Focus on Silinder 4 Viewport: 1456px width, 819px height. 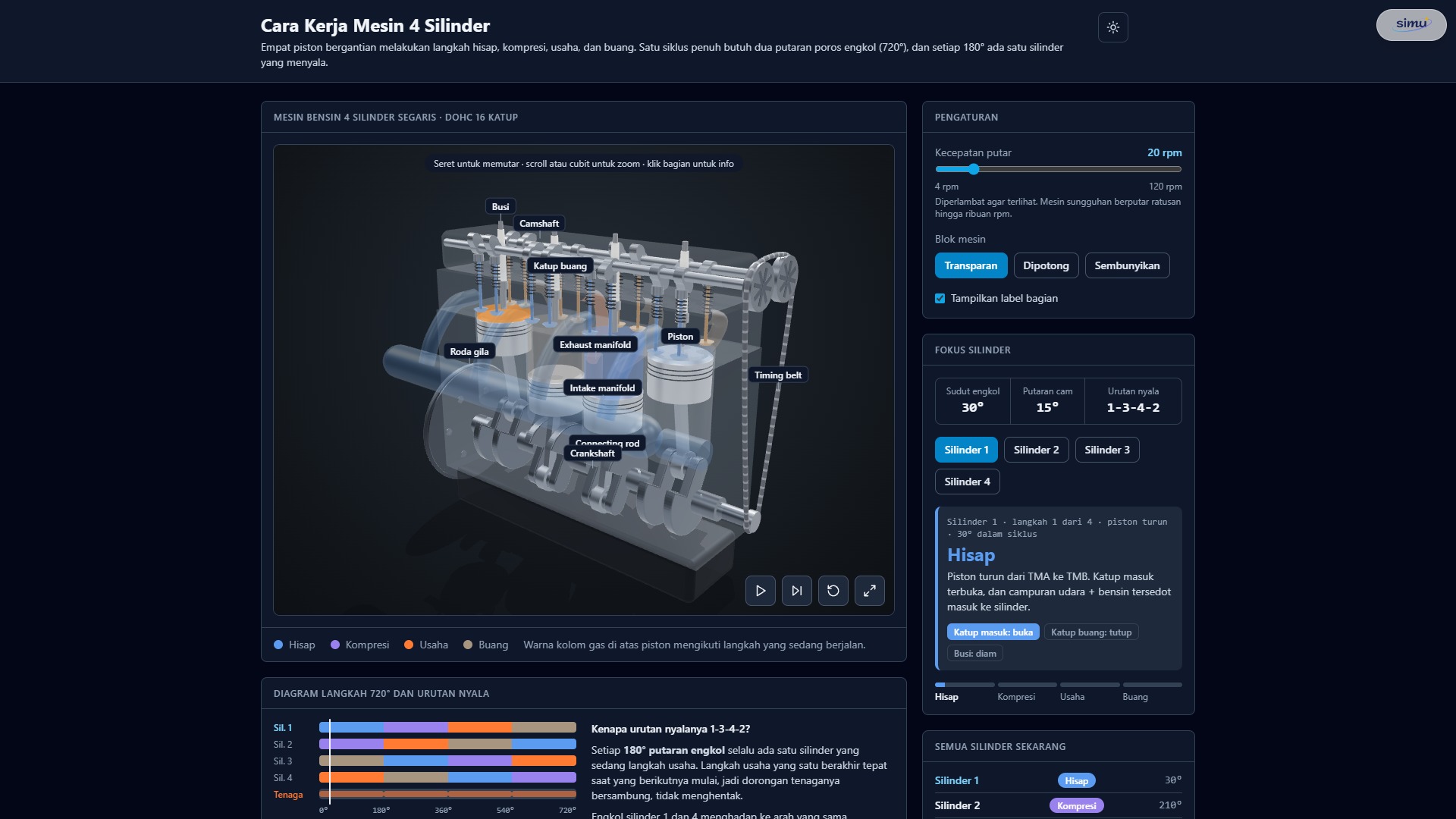pyautogui.click(x=967, y=482)
